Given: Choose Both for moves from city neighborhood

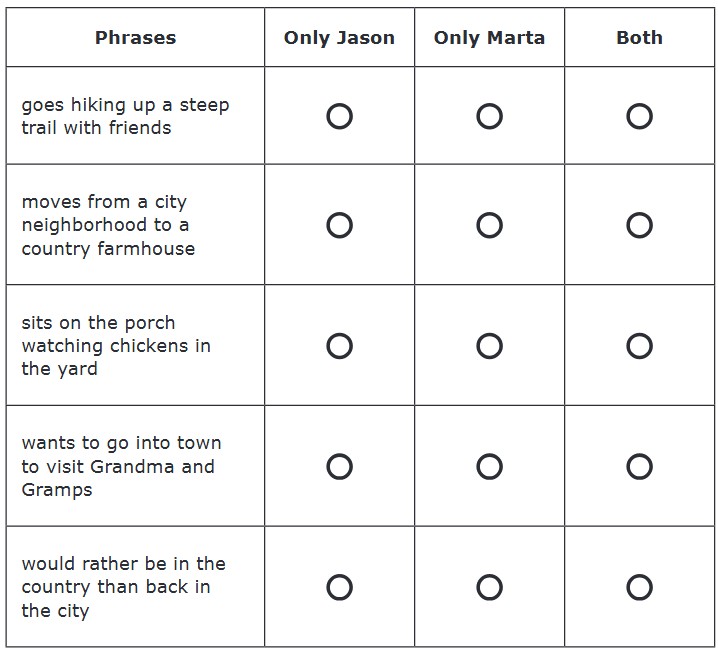Looking at the screenshot, I should (639, 225).
